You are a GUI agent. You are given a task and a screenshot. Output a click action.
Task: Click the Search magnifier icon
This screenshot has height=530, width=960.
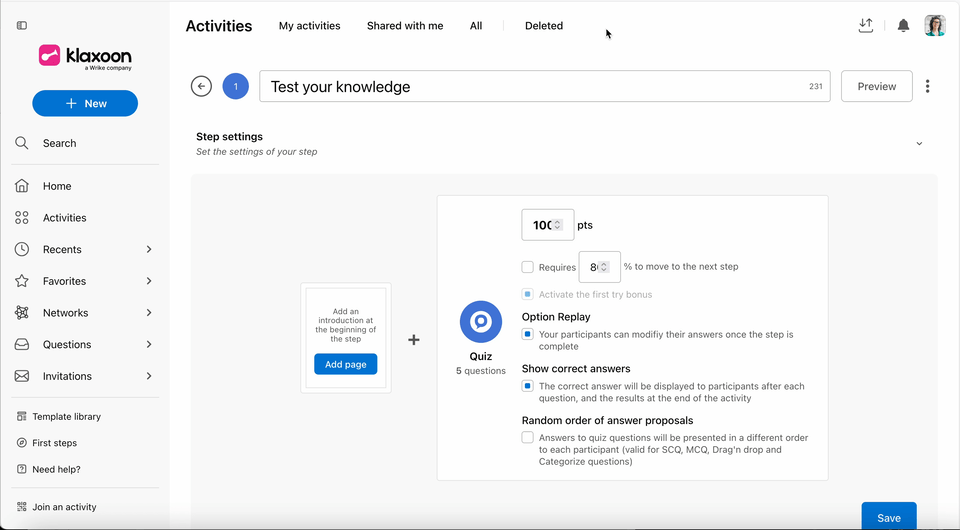[x=21, y=143]
